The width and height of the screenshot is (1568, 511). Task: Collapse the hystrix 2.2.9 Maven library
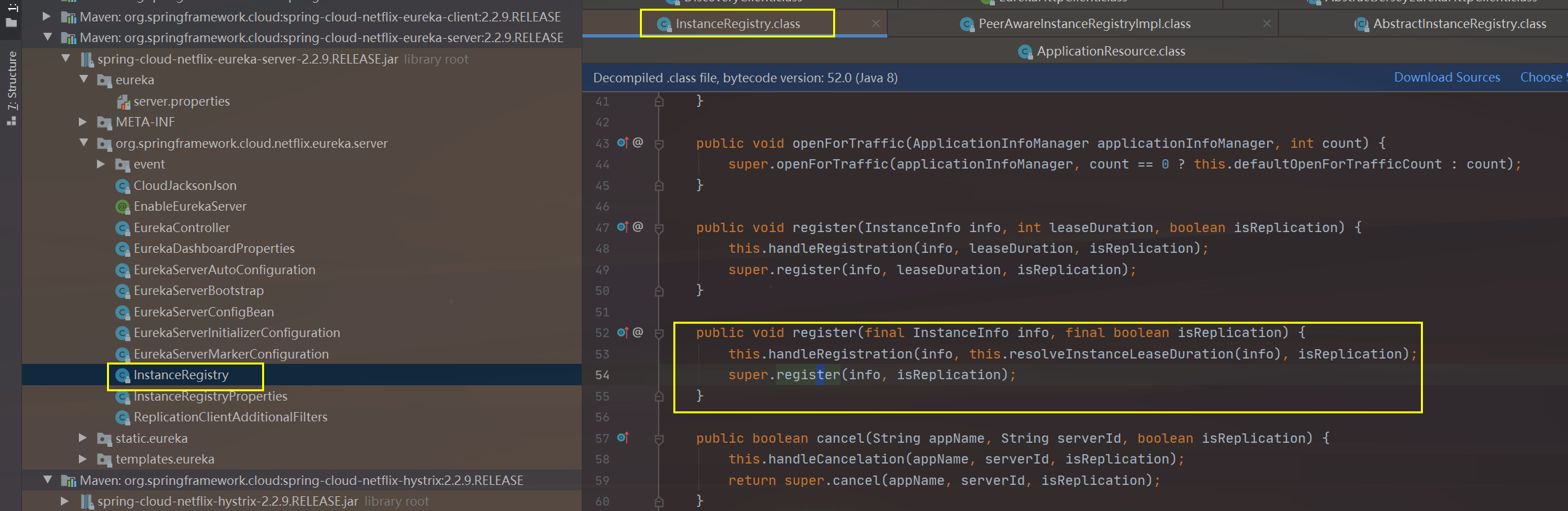coord(47,480)
